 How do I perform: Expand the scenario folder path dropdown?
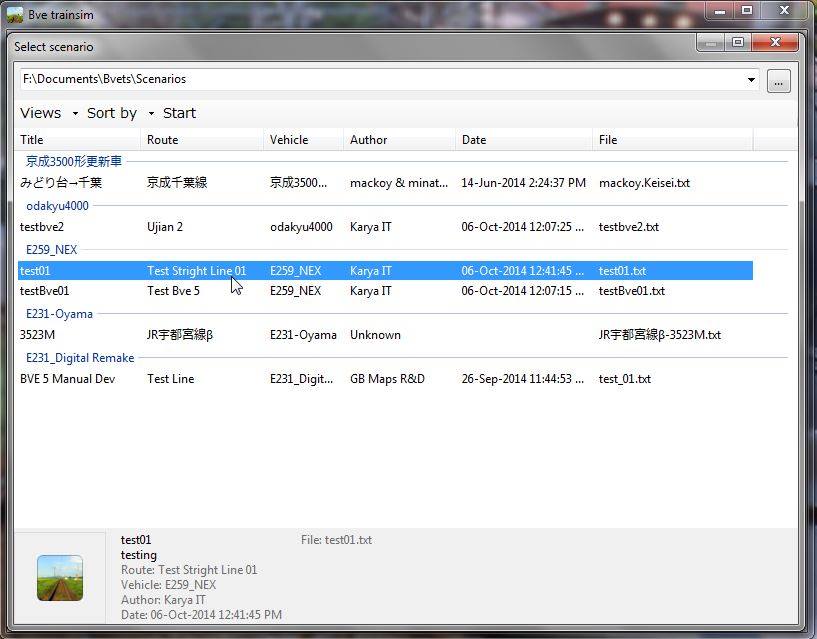751,80
